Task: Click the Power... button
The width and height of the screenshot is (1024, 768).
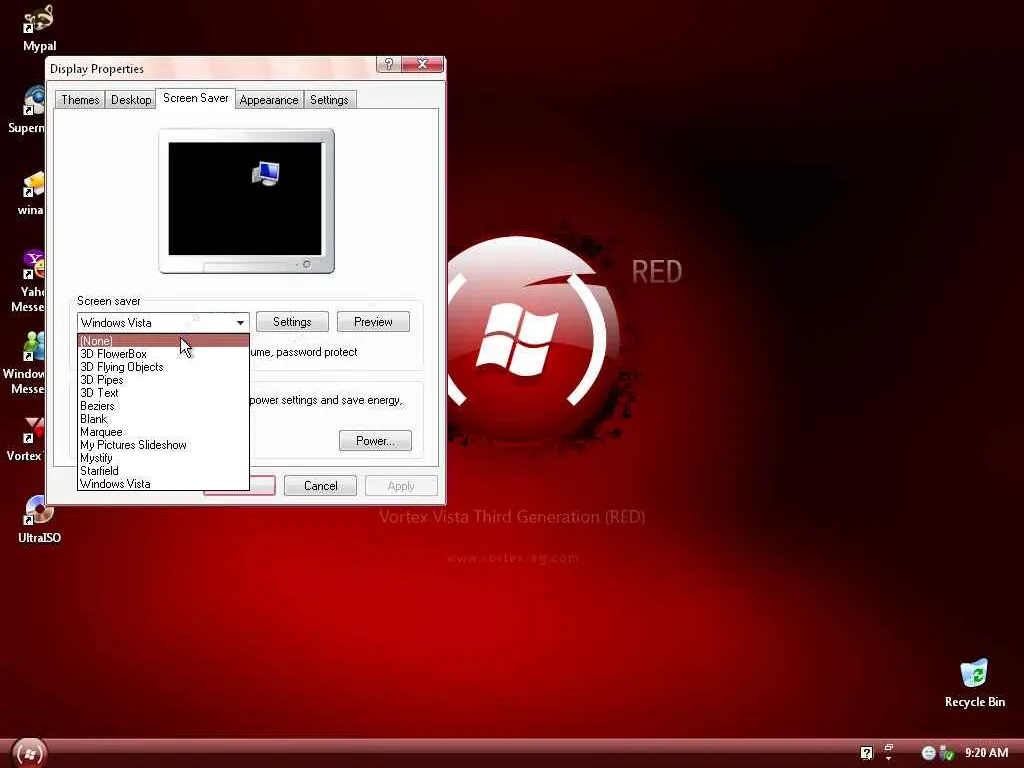Action: [375, 441]
